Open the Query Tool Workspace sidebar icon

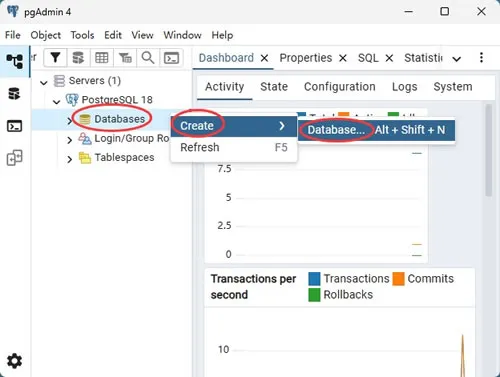tap(14, 94)
